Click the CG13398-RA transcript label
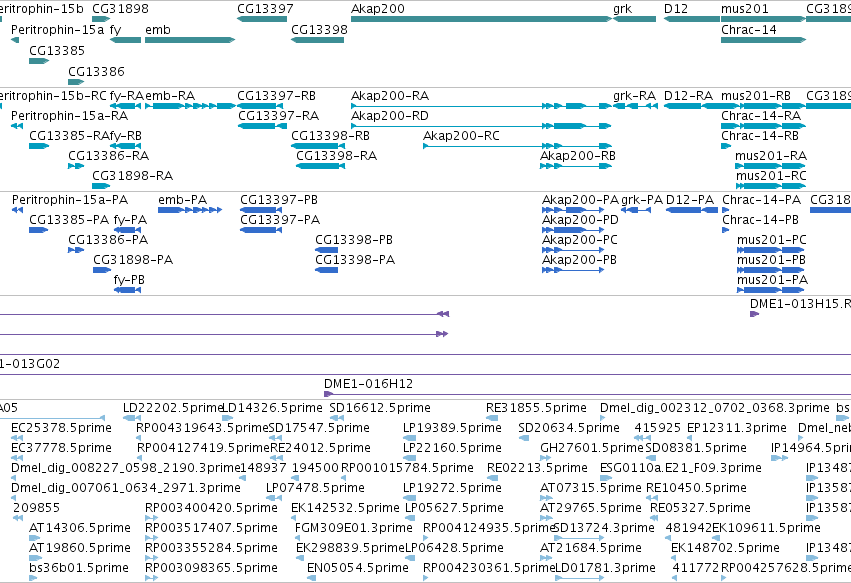This screenshot has width=851, height=583. click(336, 156)
